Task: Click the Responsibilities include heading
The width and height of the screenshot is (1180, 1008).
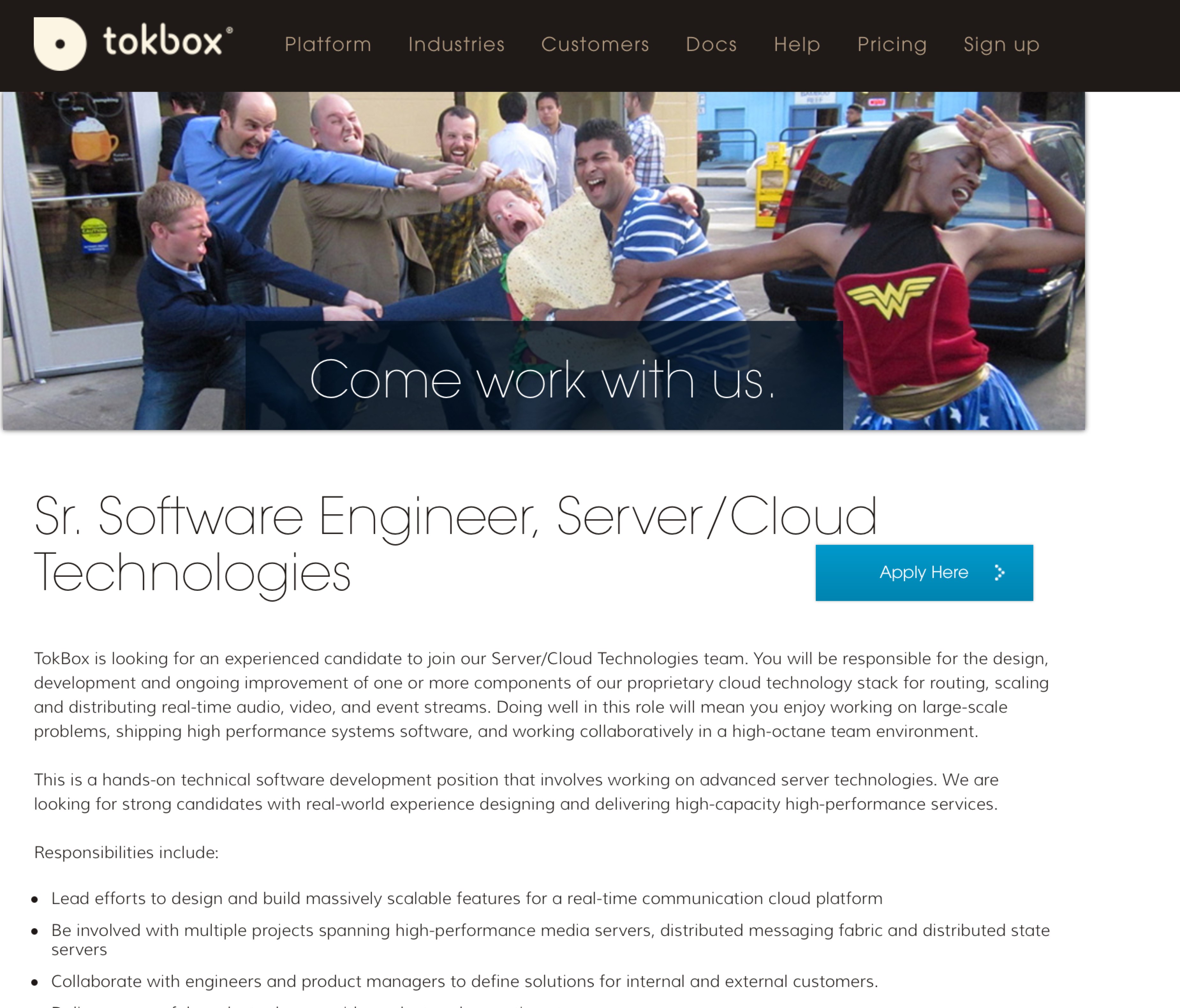Action: (126, 853)
